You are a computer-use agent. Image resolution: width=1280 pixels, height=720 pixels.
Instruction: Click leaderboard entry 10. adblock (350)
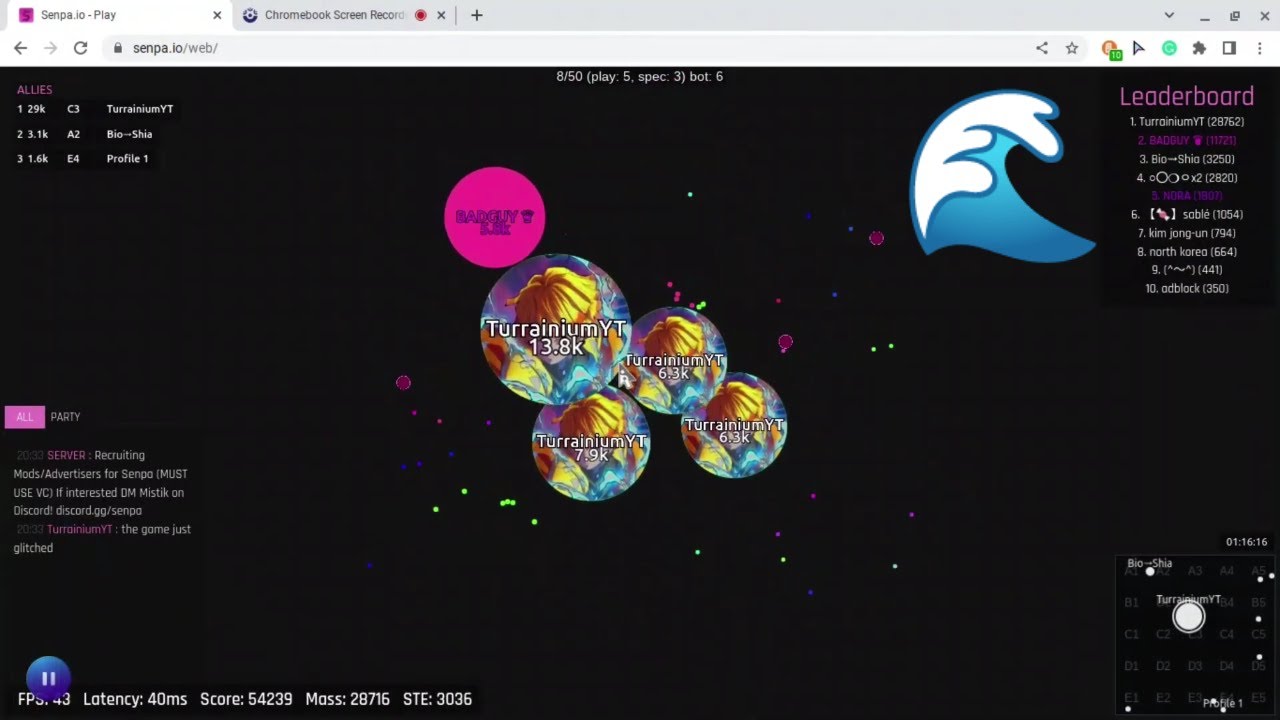coord(1186,289)
